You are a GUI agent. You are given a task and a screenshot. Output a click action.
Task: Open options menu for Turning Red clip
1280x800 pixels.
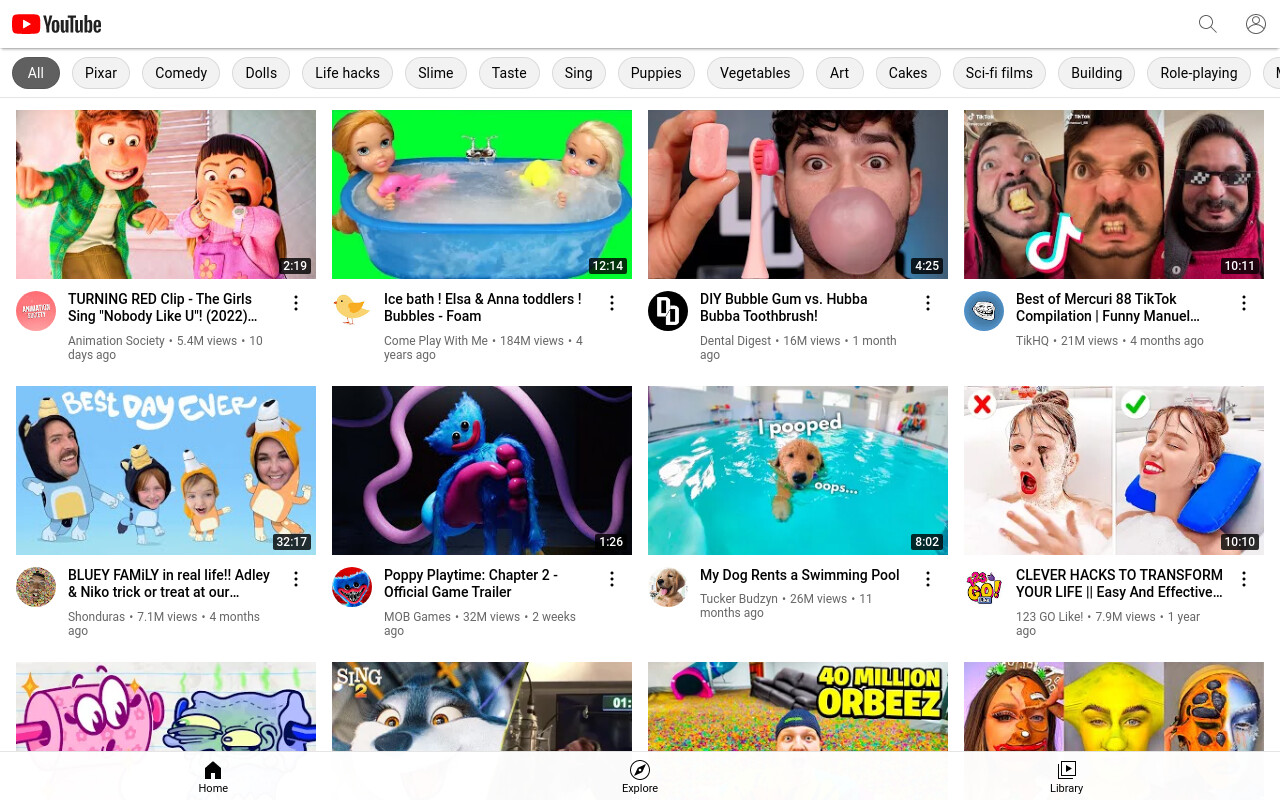point(296,303)
